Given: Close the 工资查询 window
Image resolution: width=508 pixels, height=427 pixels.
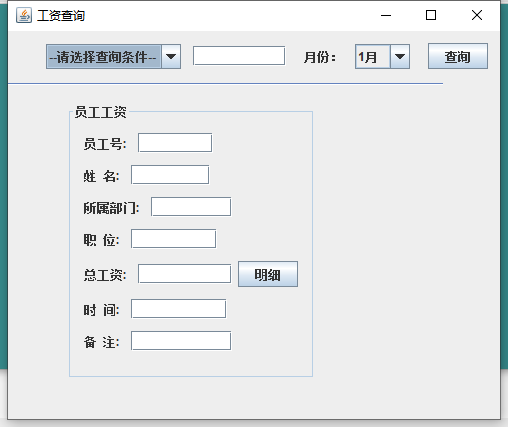Looking at the screenshot, I should coord(477,15).
